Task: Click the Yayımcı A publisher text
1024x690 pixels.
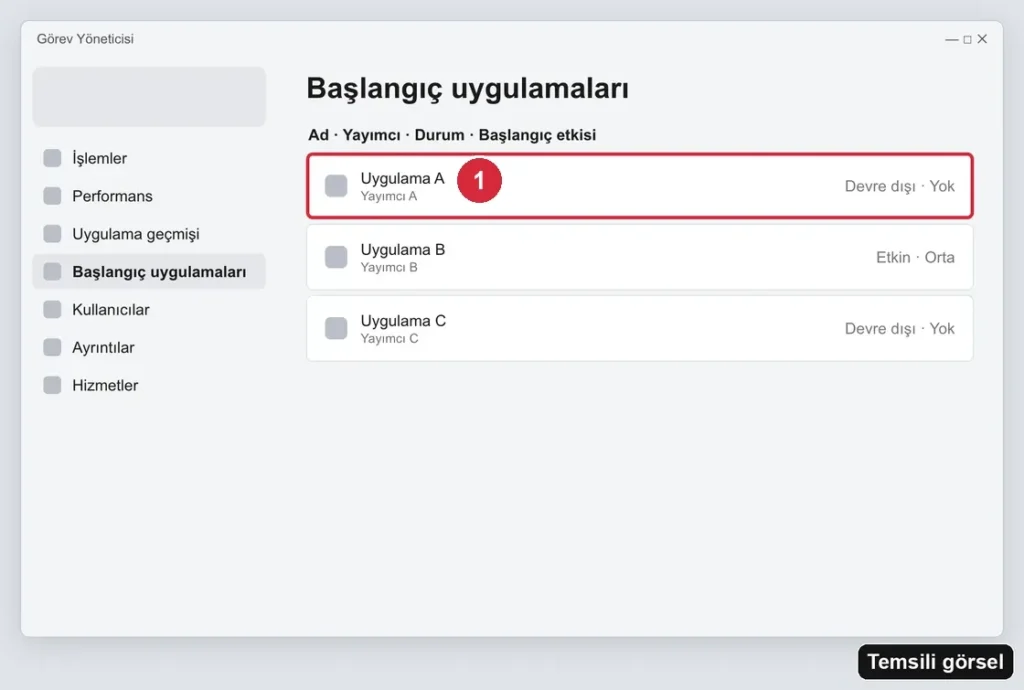Action: 389,196
